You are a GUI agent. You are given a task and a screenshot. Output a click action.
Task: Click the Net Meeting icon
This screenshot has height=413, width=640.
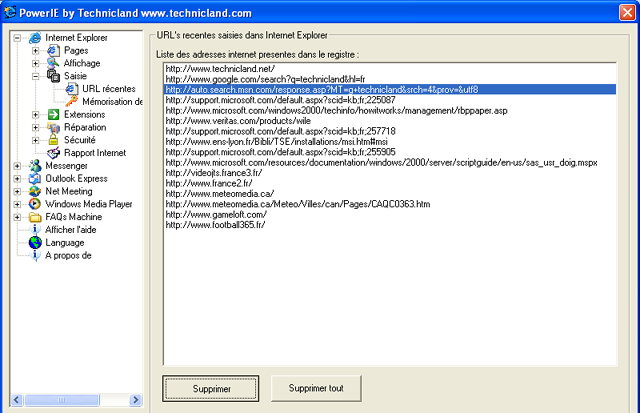point(35,191)
